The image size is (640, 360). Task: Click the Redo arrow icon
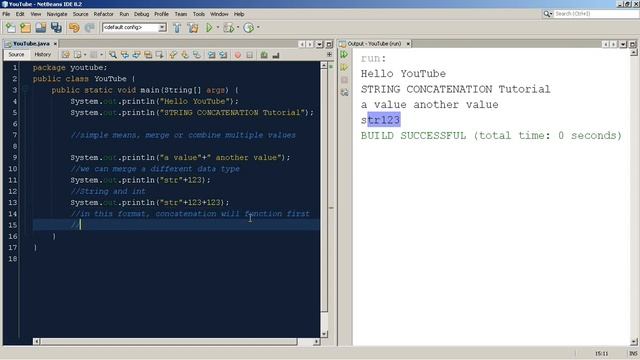[x=89, y=28]
